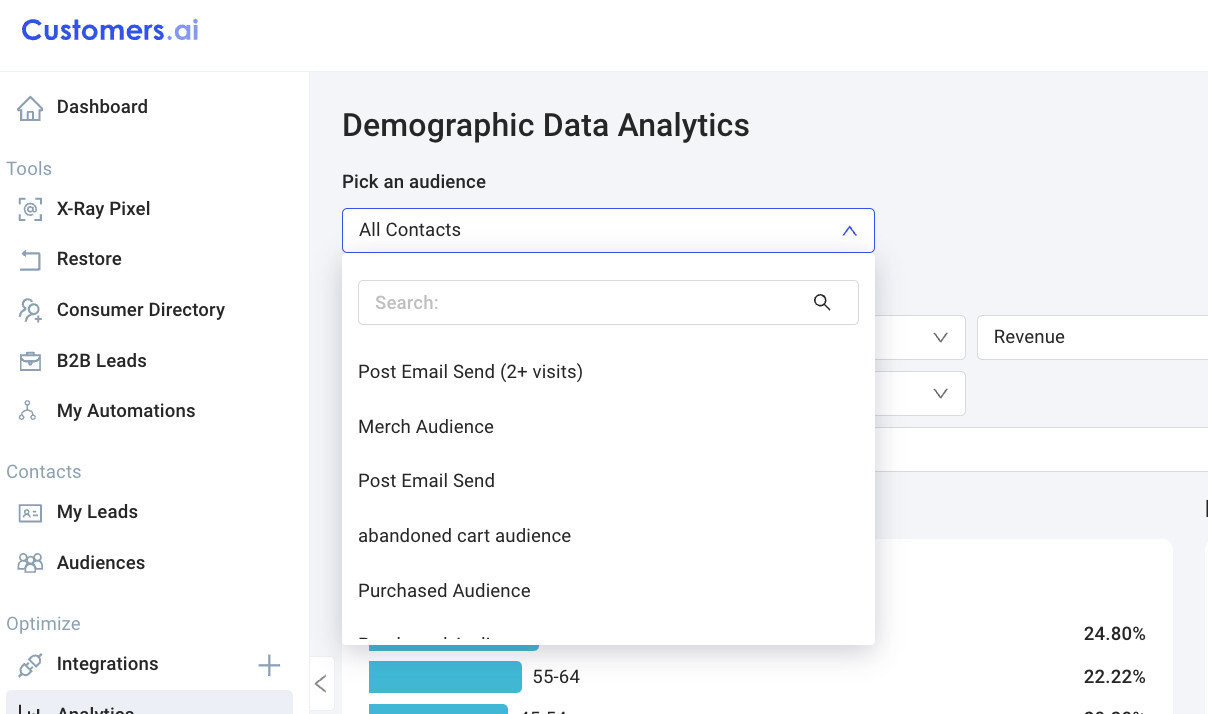Click the Customers.ai logo
The height and width of the screenshot is (714, 1208).
point(108,30)
